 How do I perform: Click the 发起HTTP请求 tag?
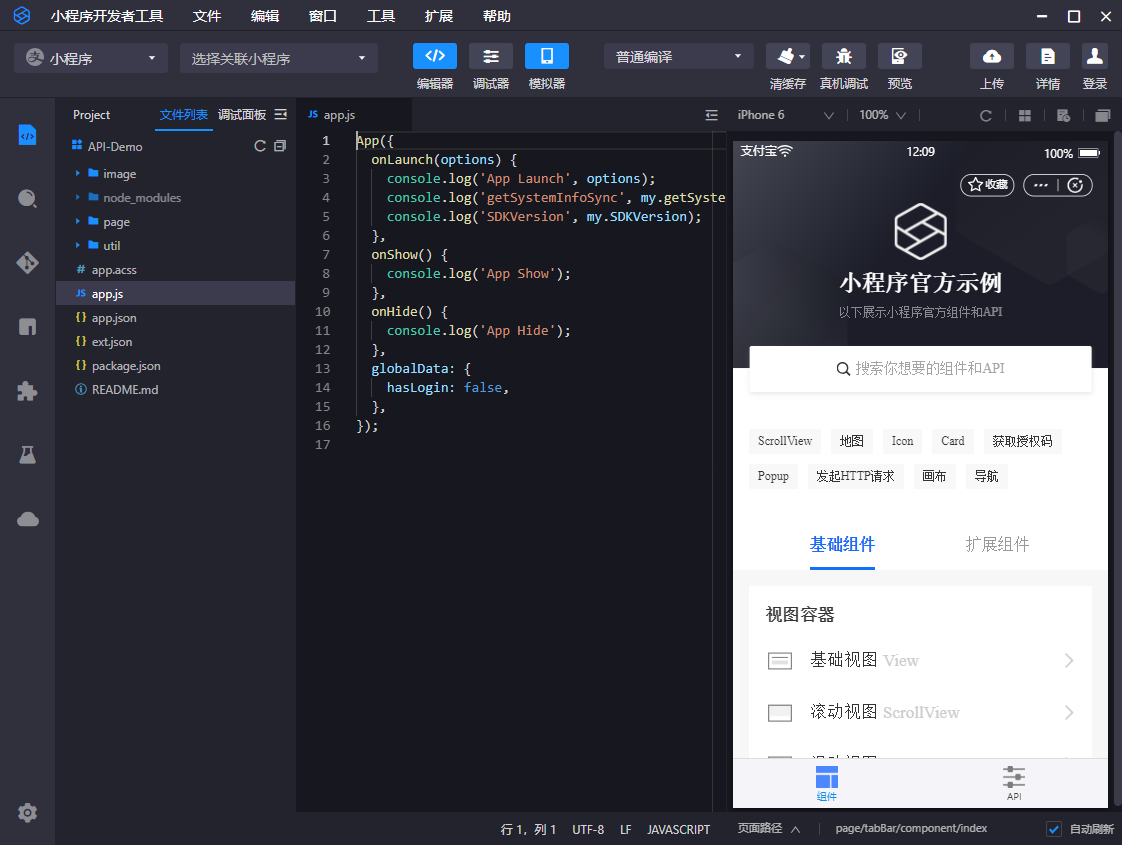point(855,477)
